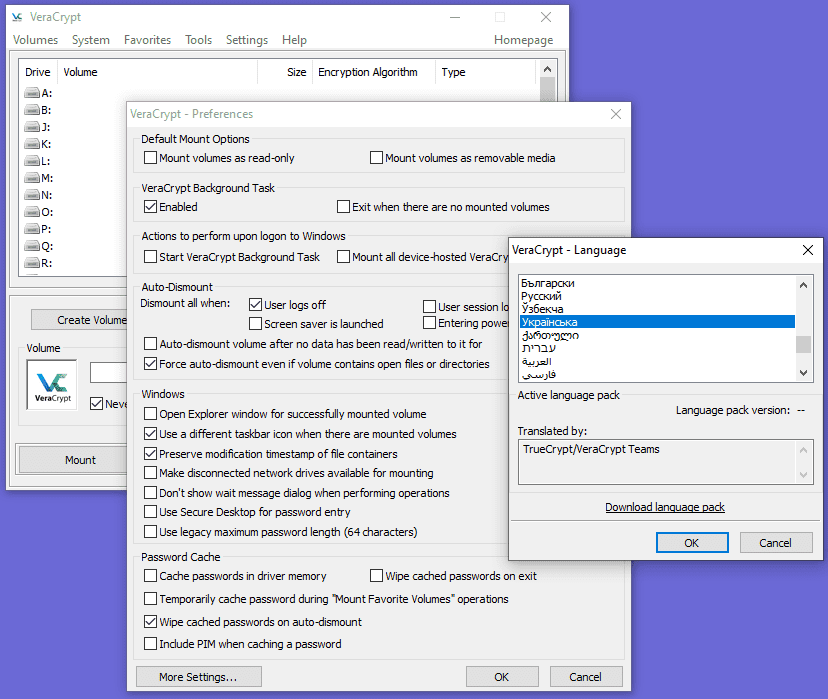Enable Open Explorer window for mounted volume
Viewport: 828px width, 699px height.
click(x=150, y=414)
